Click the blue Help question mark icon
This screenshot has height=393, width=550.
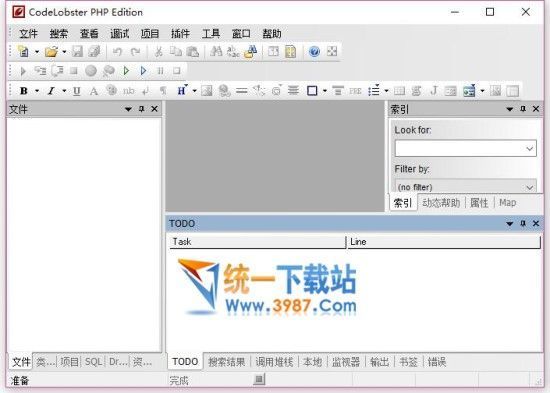314,52
